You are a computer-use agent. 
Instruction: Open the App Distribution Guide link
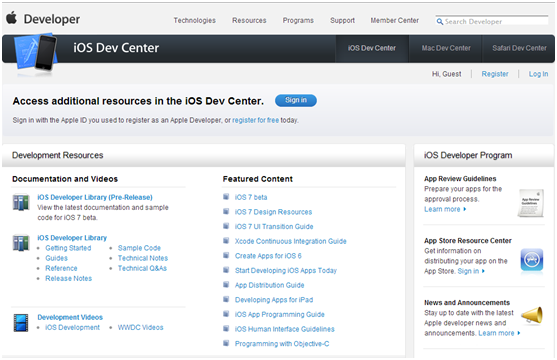point(269,285)
